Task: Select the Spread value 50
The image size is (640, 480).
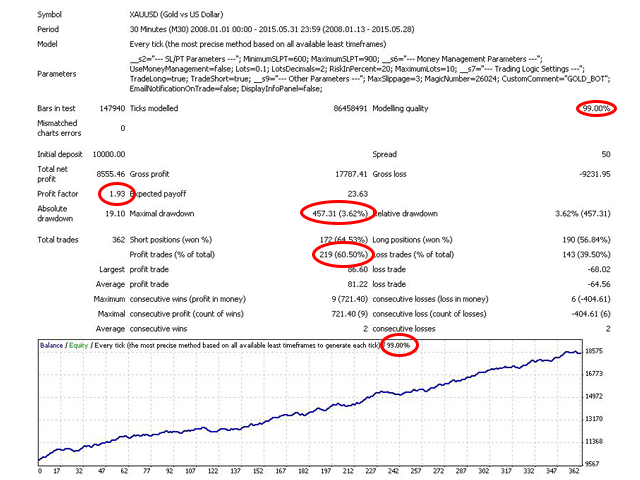Action: click(606, 154)
